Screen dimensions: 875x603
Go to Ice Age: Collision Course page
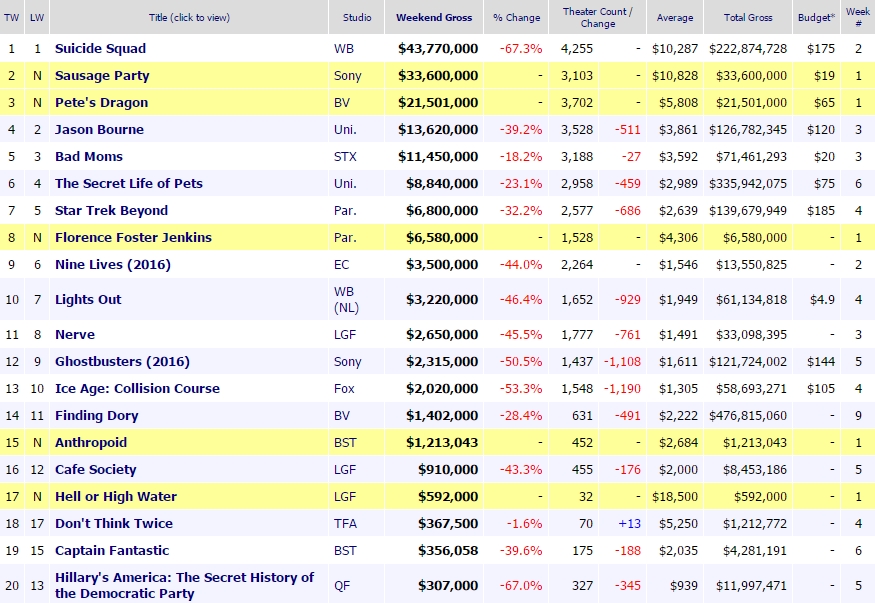pyautogui.click(x=137, y=389)
